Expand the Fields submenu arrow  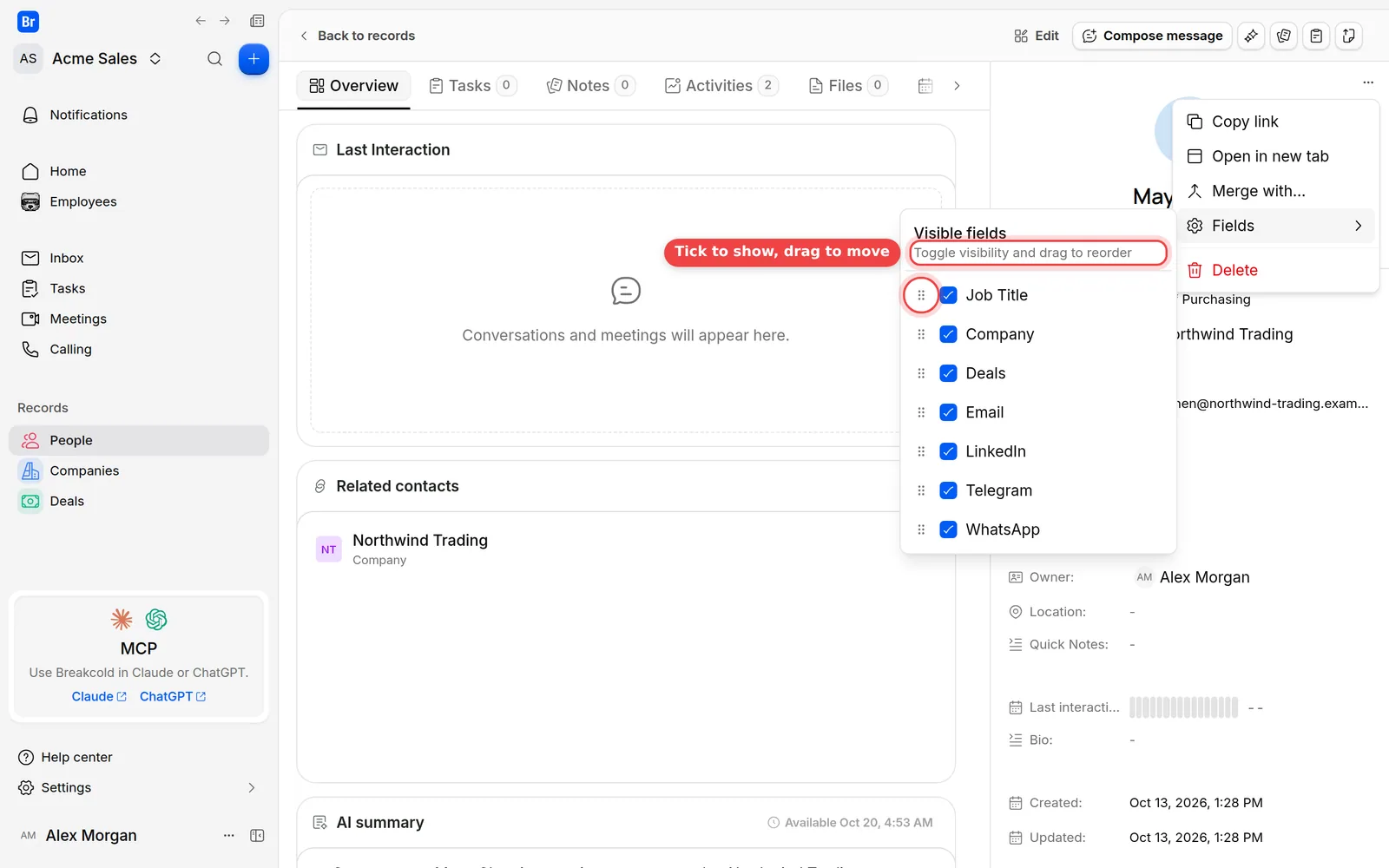click(x=1358, y=226)
